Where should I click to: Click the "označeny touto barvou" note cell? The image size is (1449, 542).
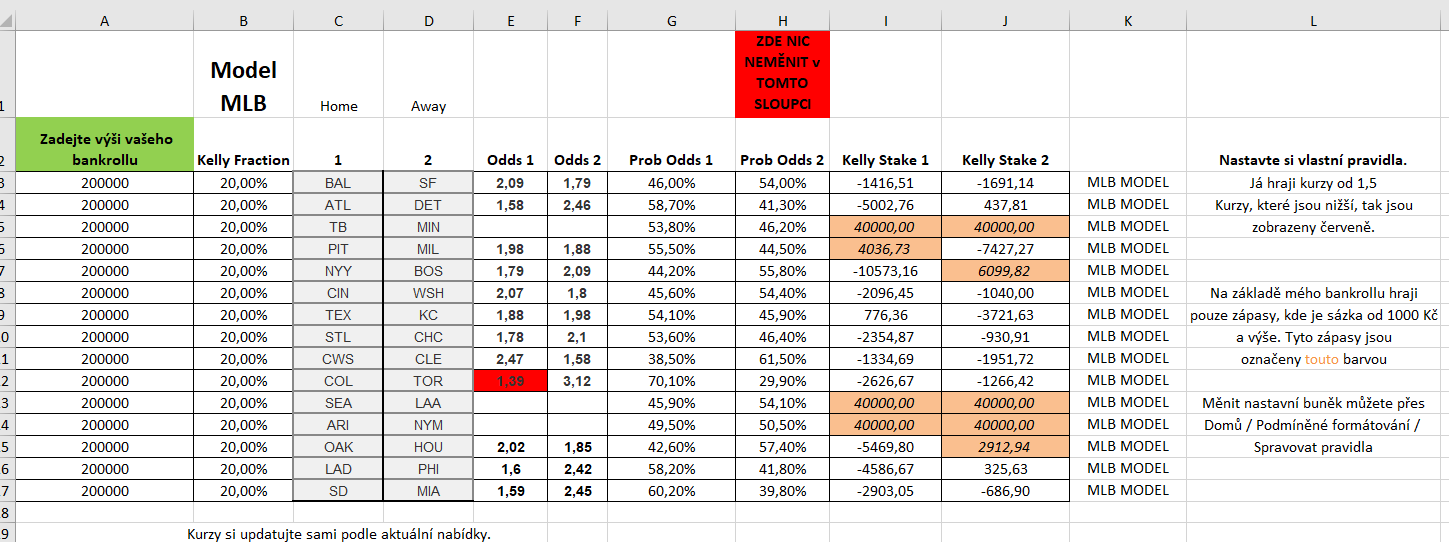coord(1313,359)
